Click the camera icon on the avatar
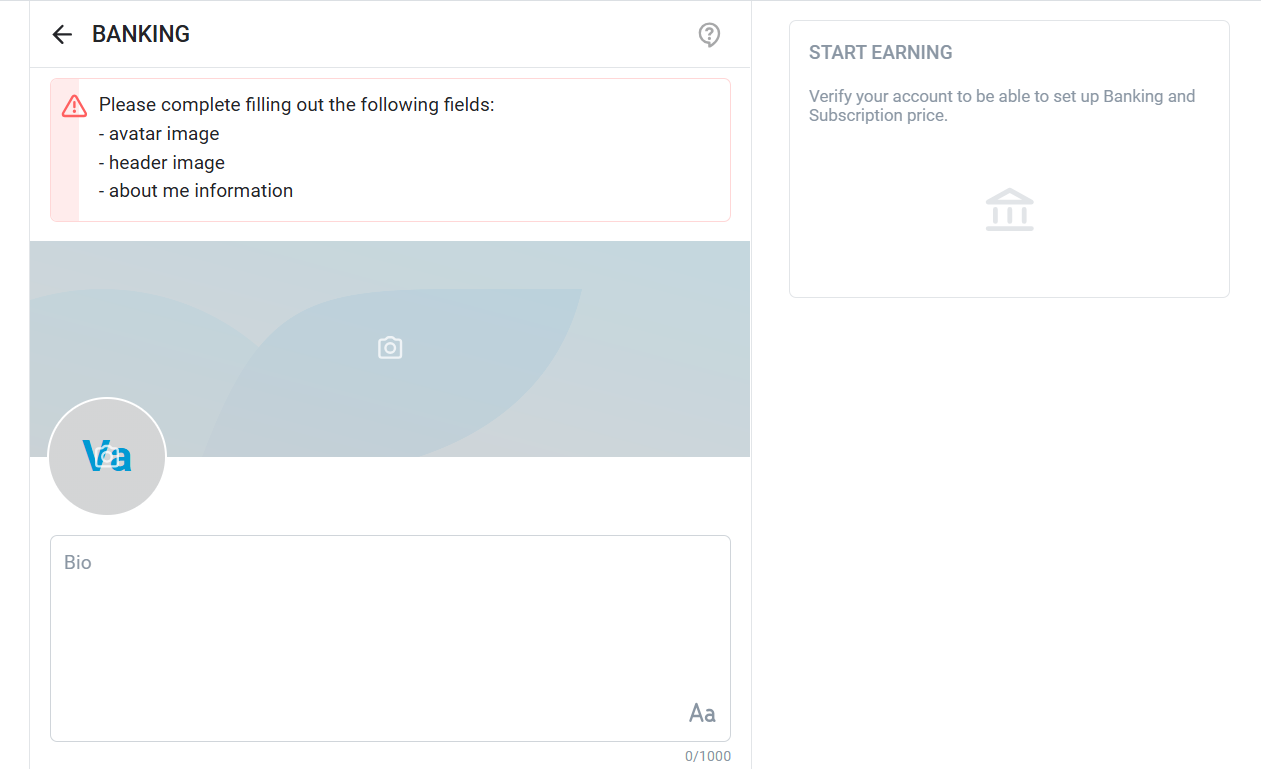Image resolution: width=1261 pixels, height=769 pixels. 108,457
